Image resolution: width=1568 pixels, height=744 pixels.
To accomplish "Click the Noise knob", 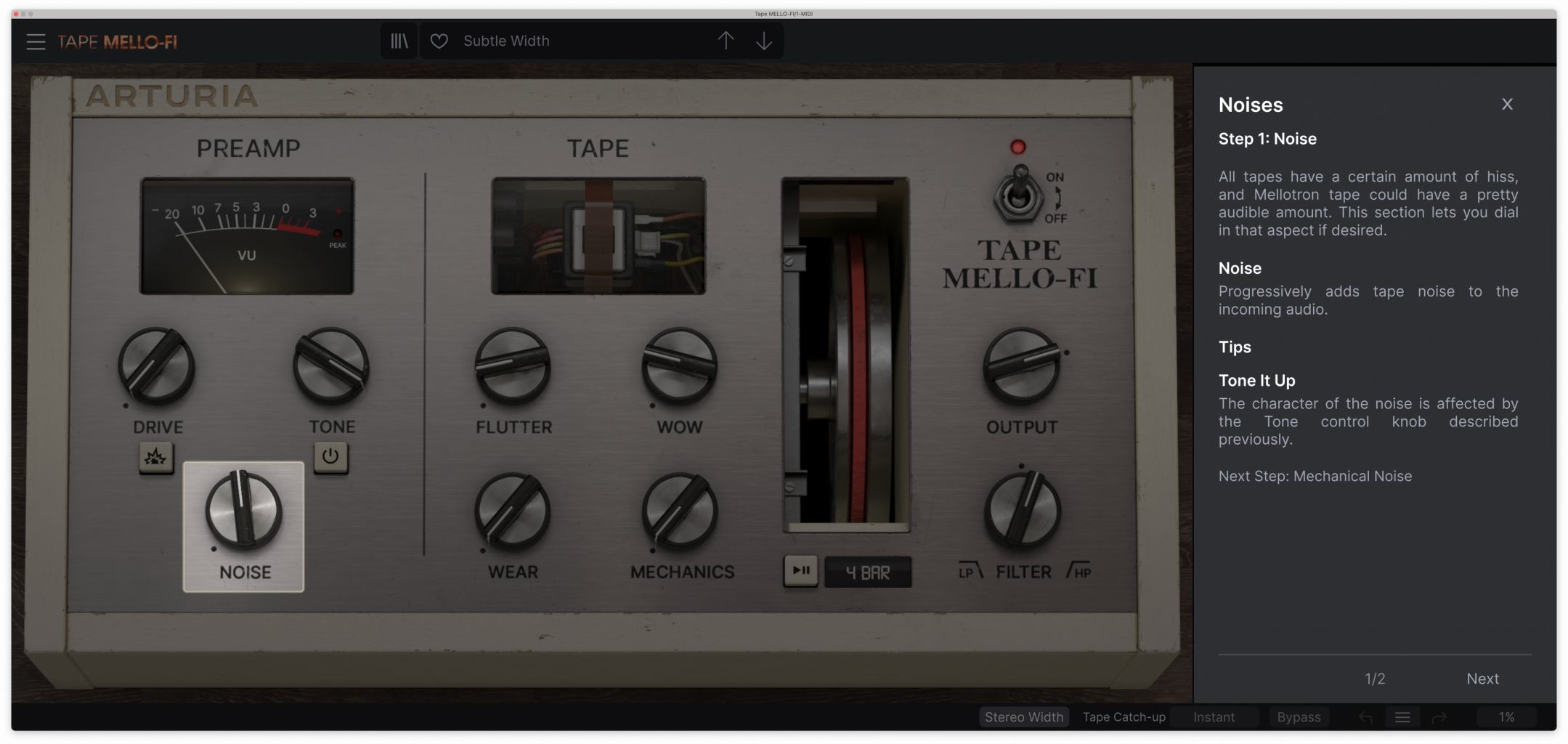I will (243, 510).
